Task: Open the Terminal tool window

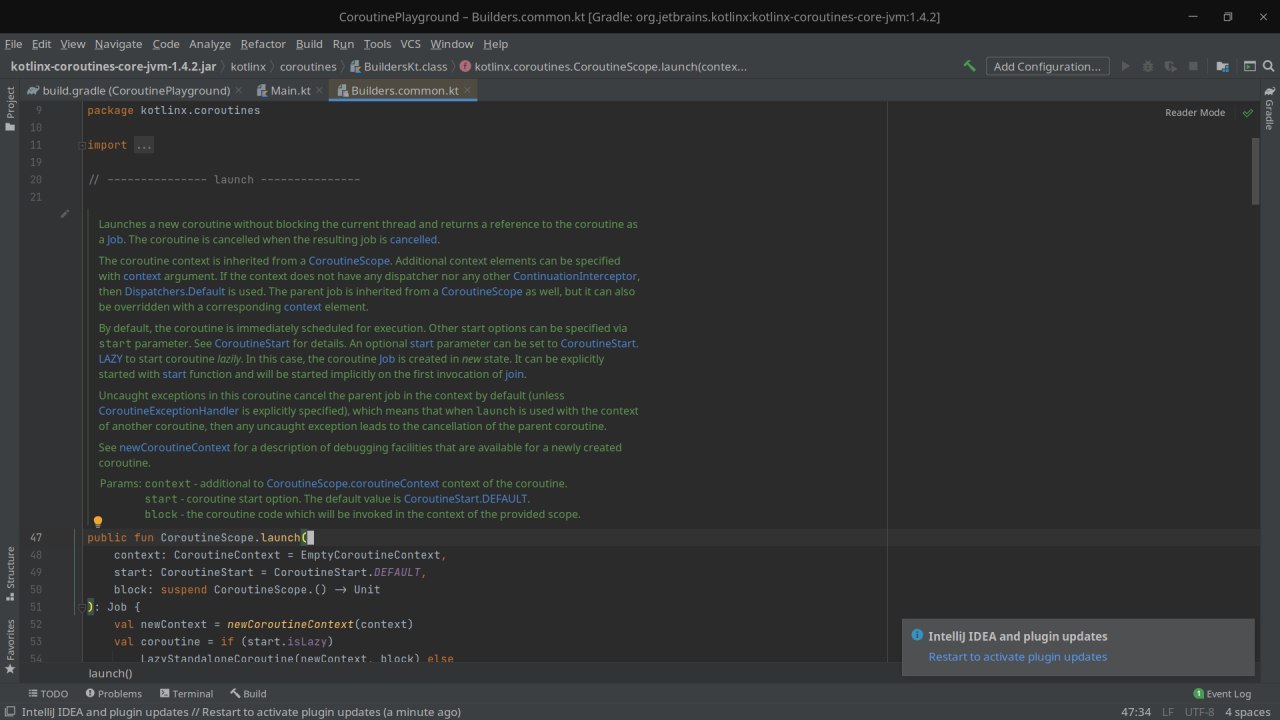Action: coord(186,693)
